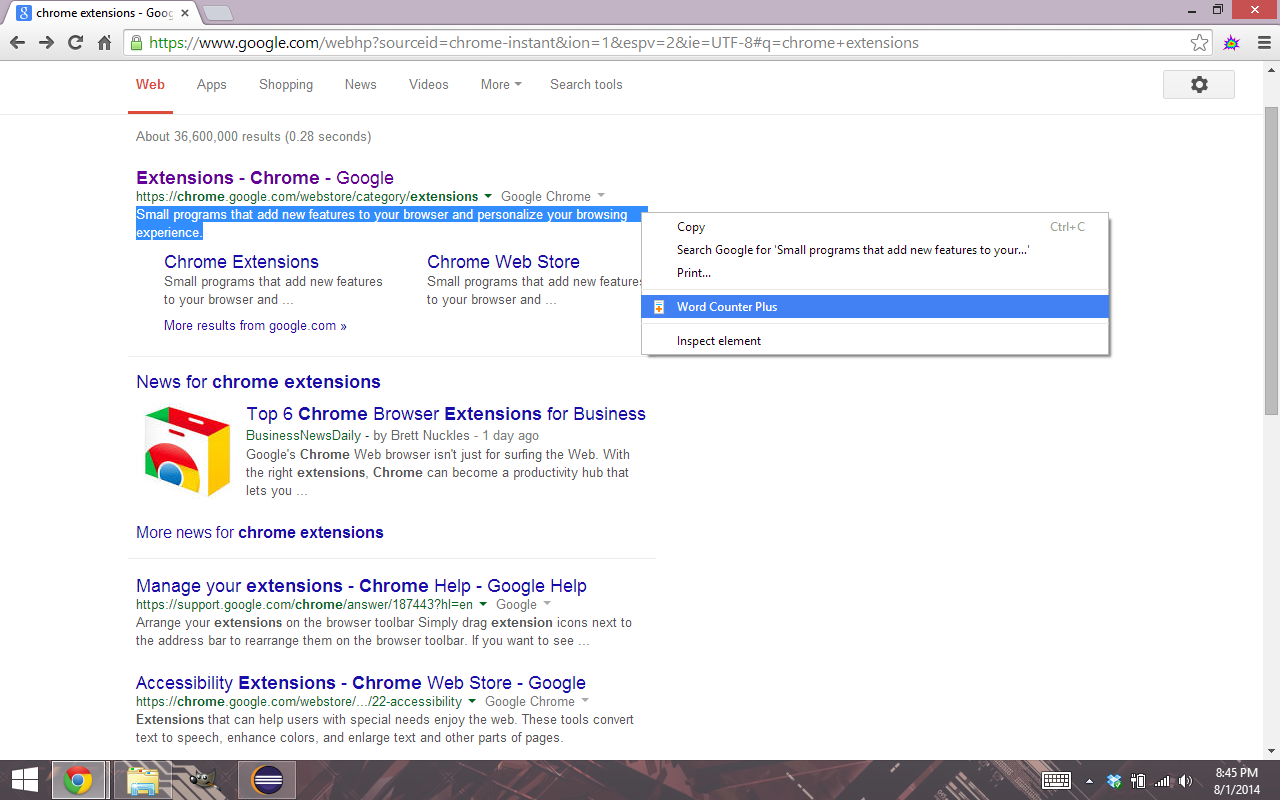Select Search Google for selected text
The image size is (1280, 800).
pos(875,250)
